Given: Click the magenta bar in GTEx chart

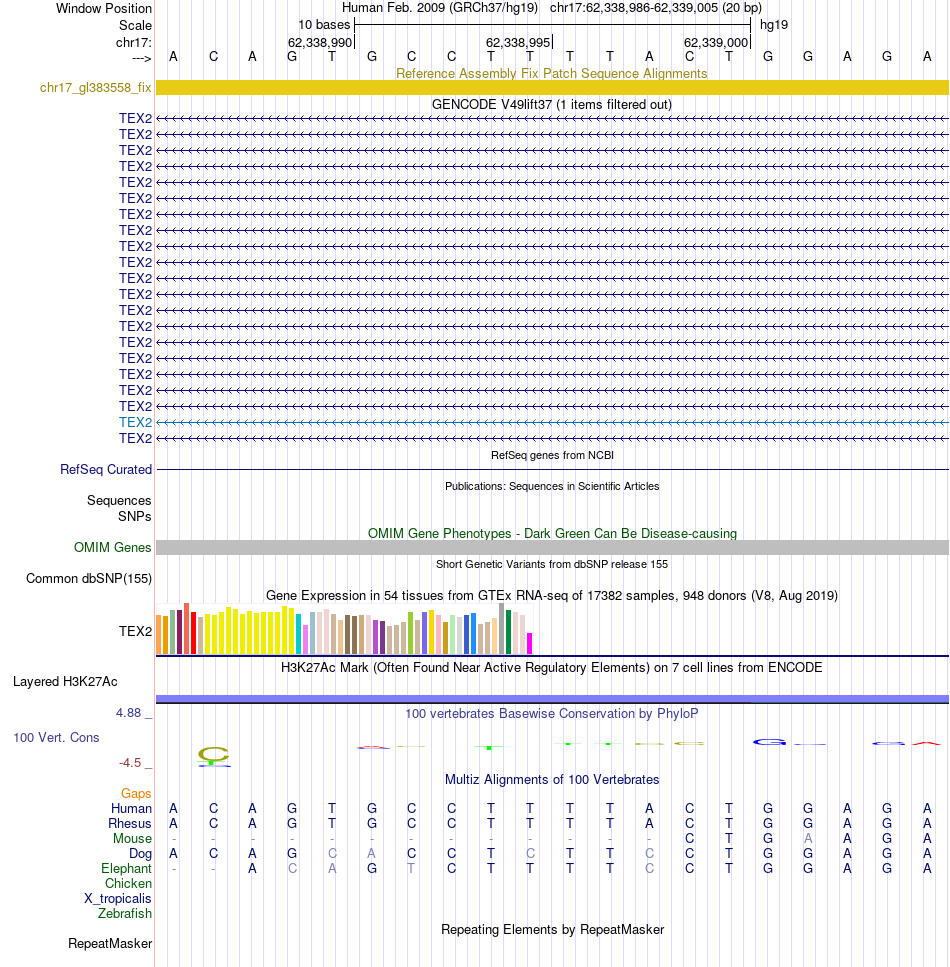Looking at the screenshot, I should (x=529, y=643).
